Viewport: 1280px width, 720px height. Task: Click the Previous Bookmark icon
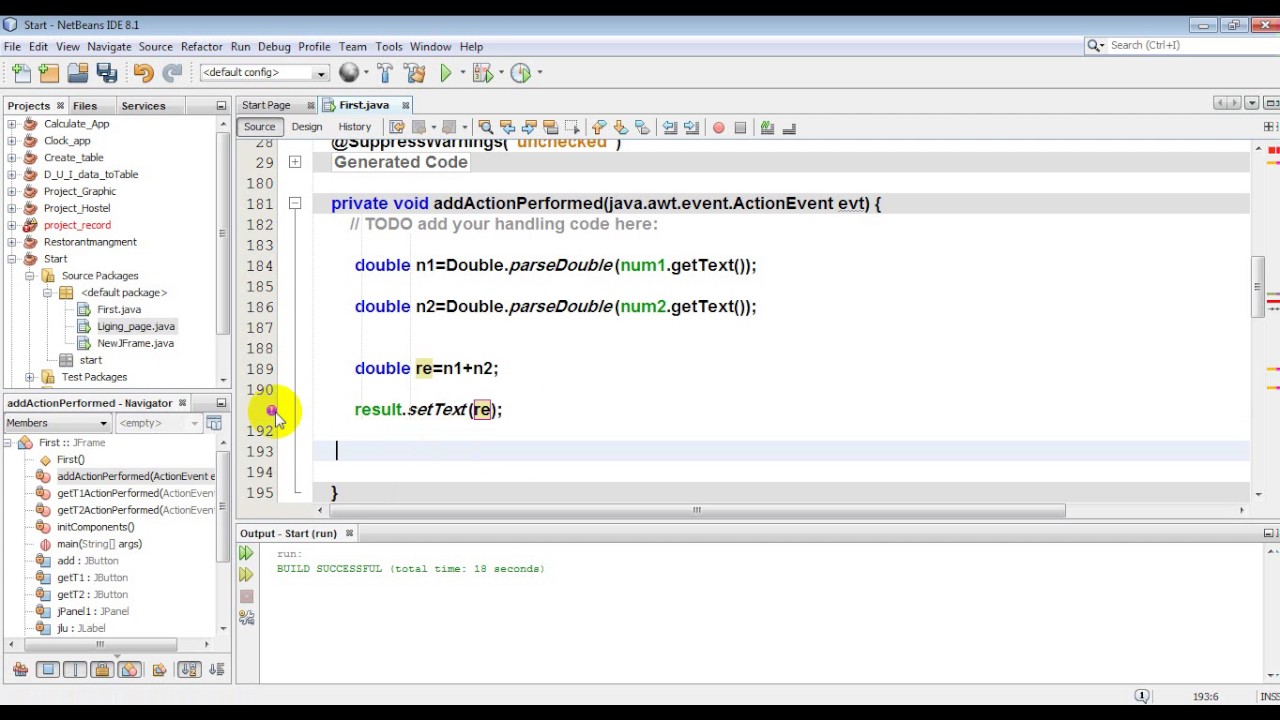[598, 127]
